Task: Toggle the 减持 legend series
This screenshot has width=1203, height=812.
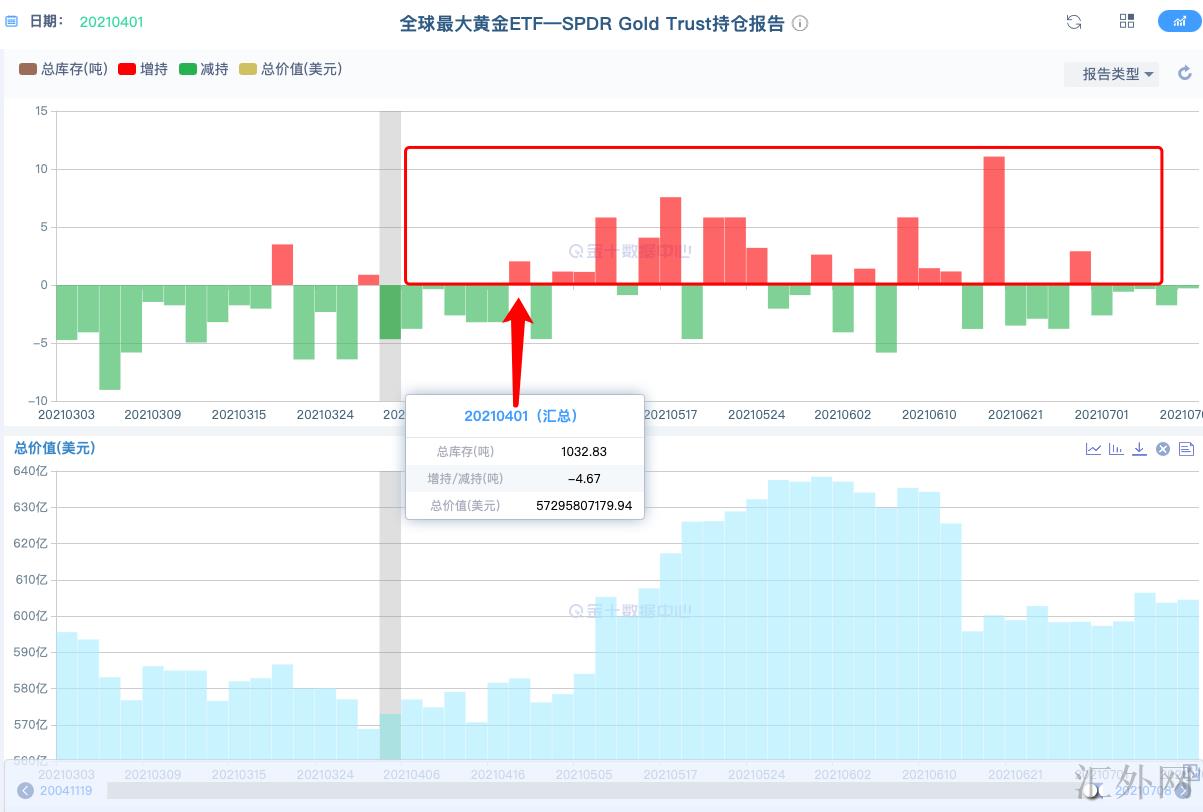Action: 204,69
